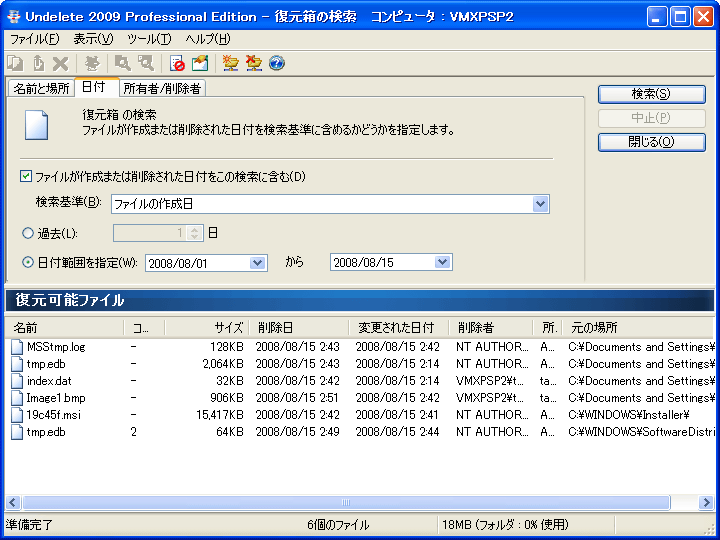The width and height of the screenshot is (720, 540).
Task: Click the greyed 中止(P) button
Action: tap(652, 118)
